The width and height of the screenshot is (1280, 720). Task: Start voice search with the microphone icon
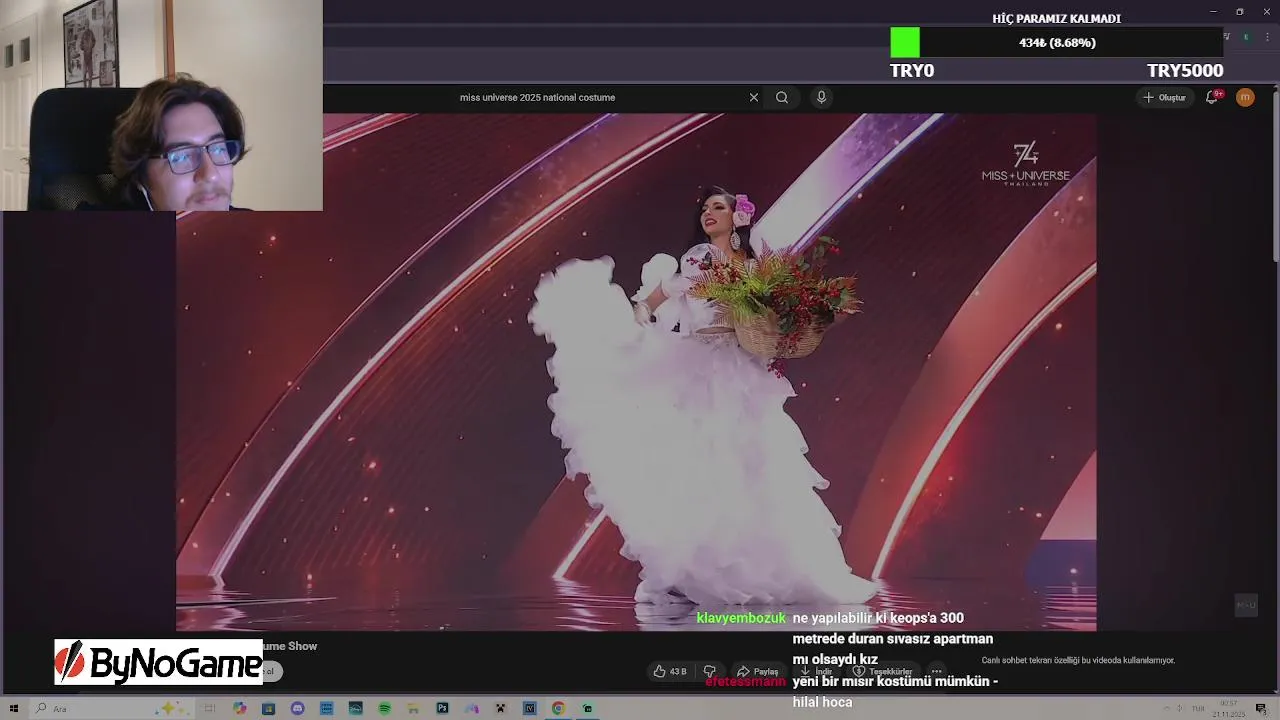tap(821, 97)
